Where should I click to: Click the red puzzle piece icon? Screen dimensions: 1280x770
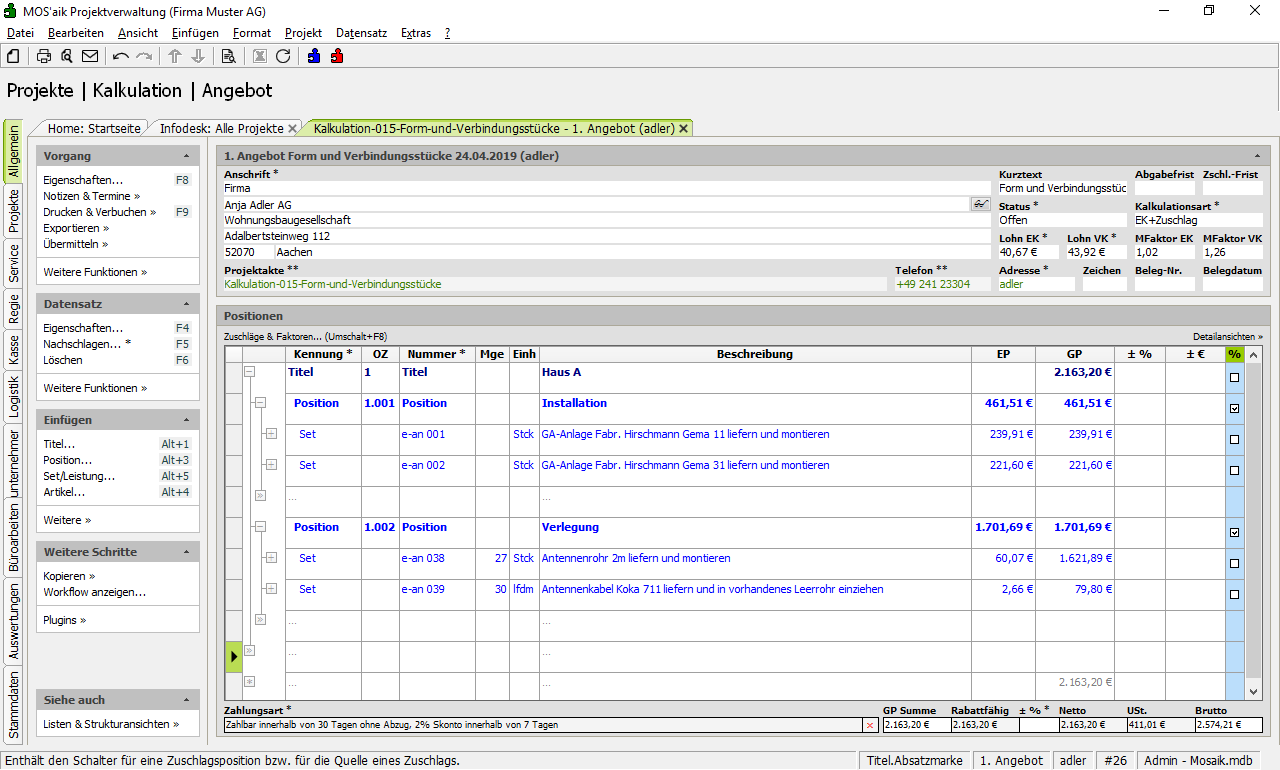click(x=337, y=56)
